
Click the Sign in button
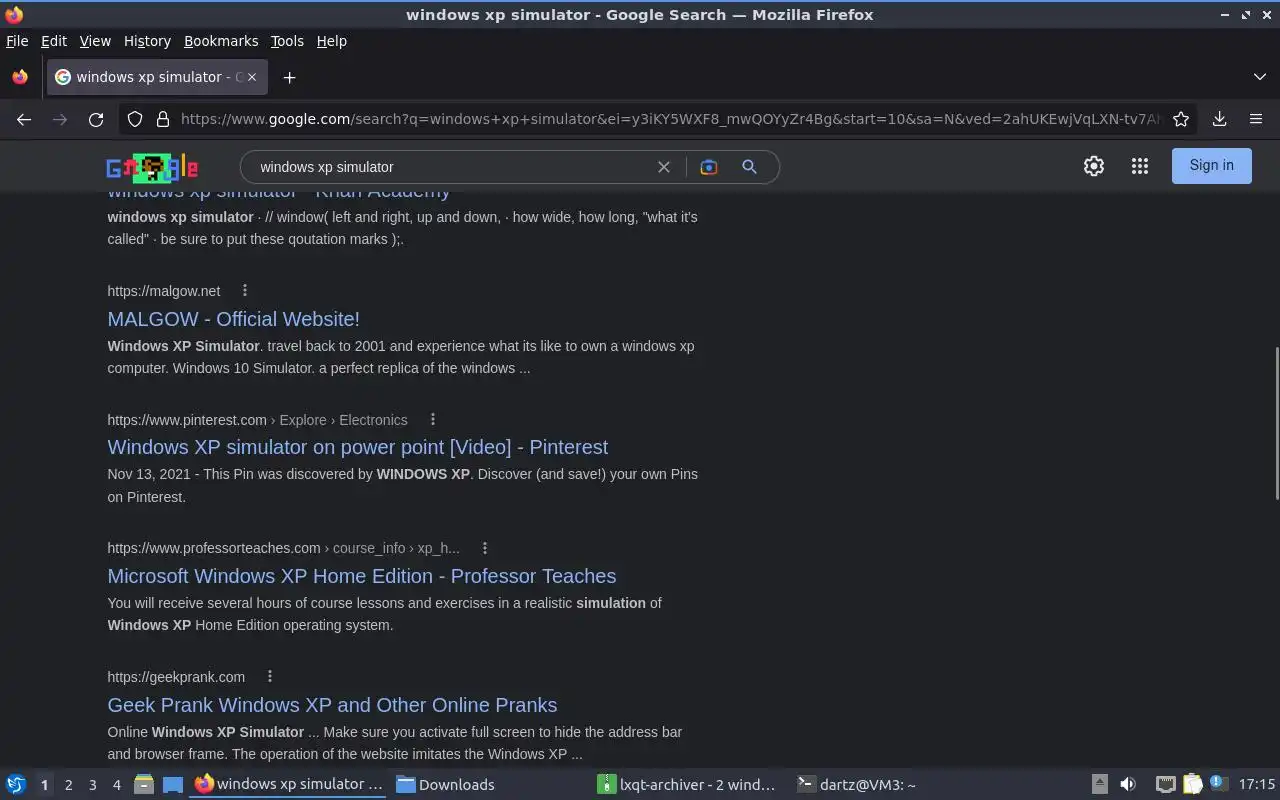point(1211,166)
